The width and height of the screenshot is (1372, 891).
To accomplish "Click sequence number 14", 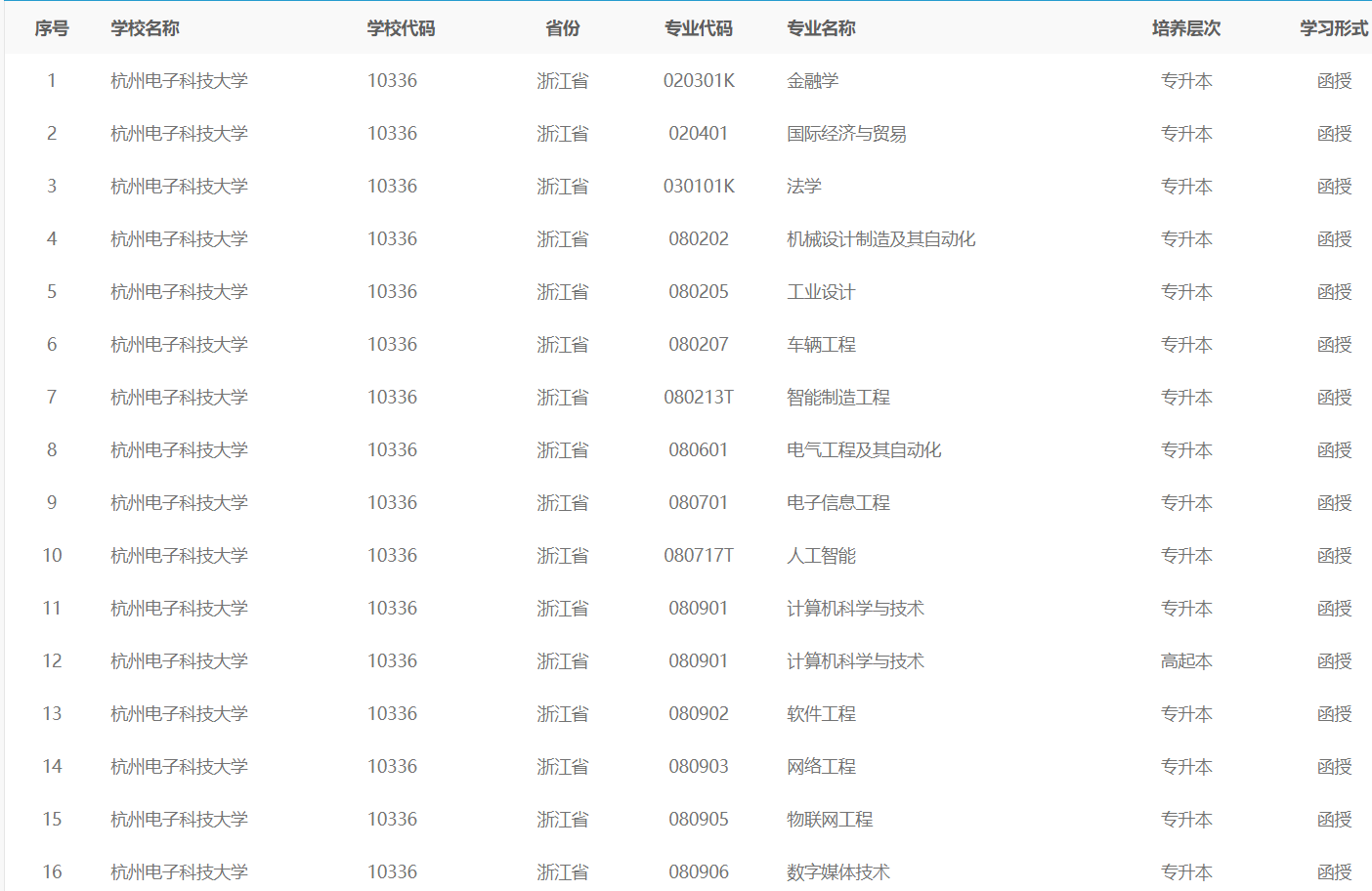I will click(x=52, y=767).
